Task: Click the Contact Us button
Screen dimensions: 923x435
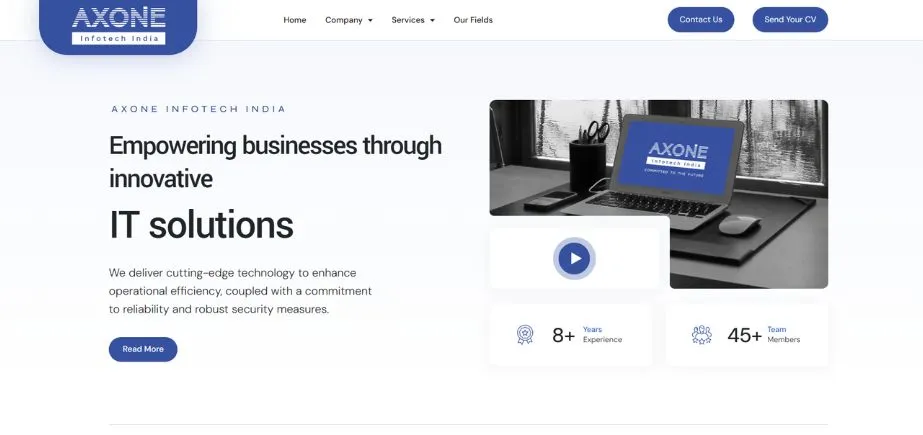Action: pos(700,19)
